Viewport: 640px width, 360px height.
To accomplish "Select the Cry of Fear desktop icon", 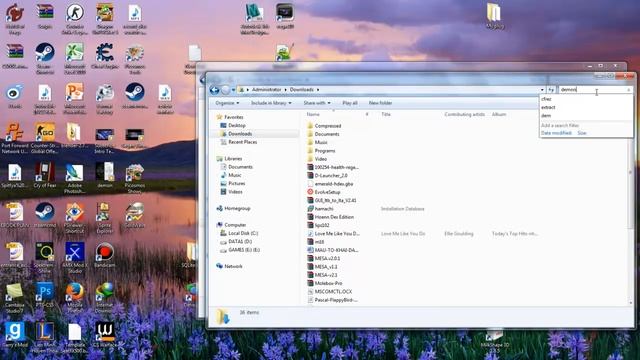I will pos(44,175).
